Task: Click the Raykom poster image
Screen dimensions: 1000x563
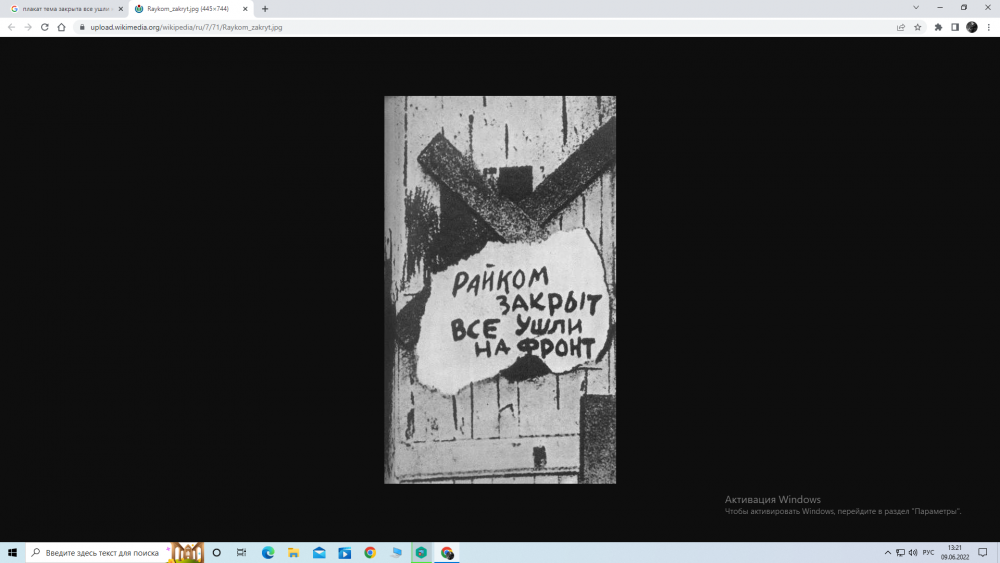Action: [x=500, y=290]
